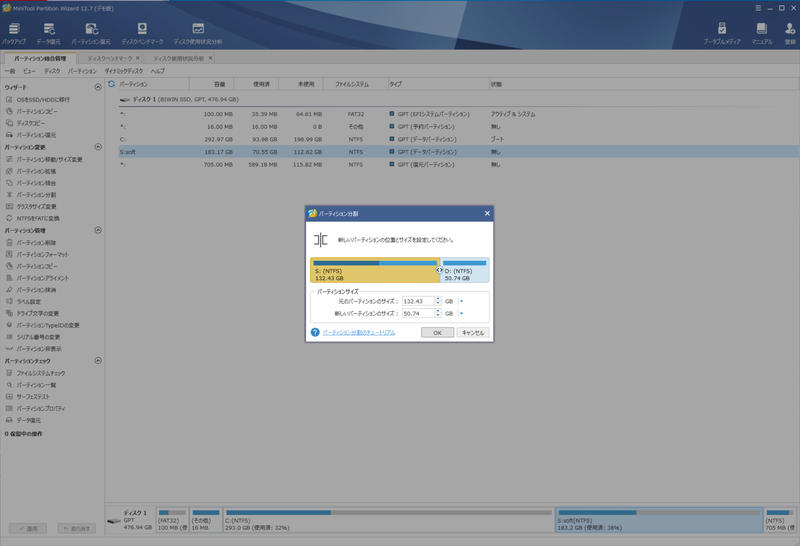Open the ダイナミックディスク menu
This screenshot has width=800, height=546.
pos(124,71)
